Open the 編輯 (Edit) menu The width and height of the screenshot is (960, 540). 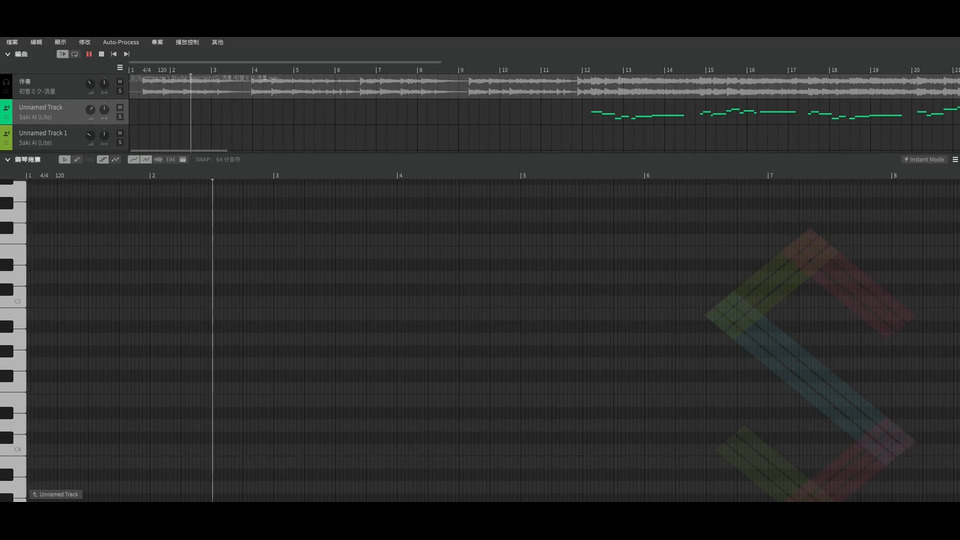pos(36,42)
